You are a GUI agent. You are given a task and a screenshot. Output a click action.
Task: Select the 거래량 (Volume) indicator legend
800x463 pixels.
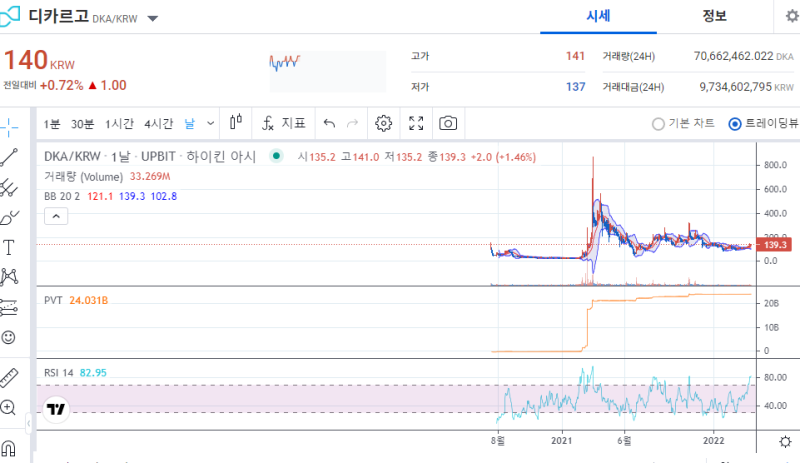click(83, 177)
